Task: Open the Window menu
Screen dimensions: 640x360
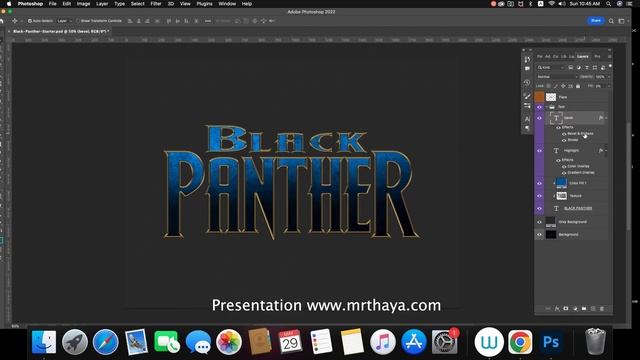Action: coord(227,4)
